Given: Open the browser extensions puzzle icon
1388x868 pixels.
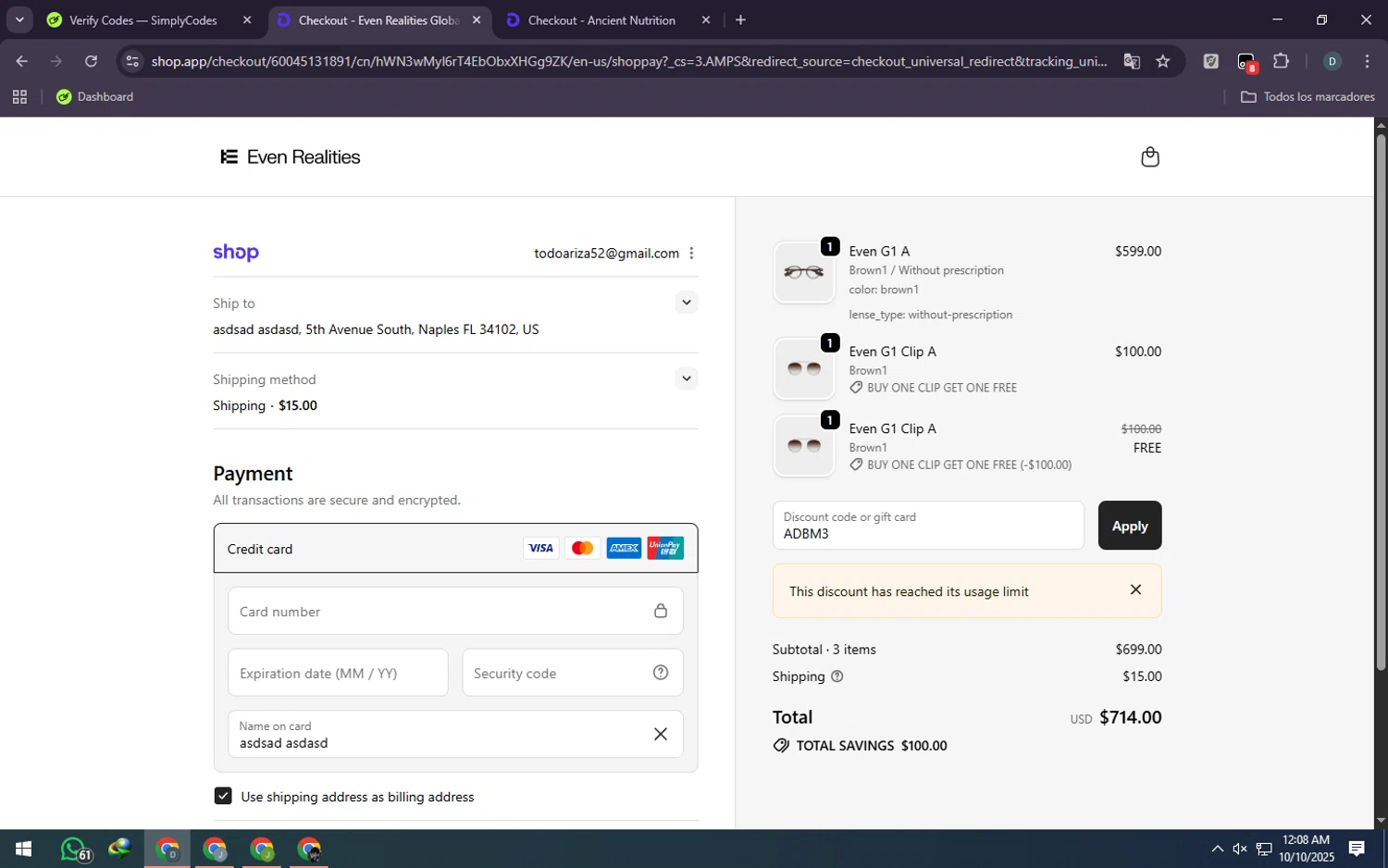Looking at the screenshot, I should pos(1281,61).
